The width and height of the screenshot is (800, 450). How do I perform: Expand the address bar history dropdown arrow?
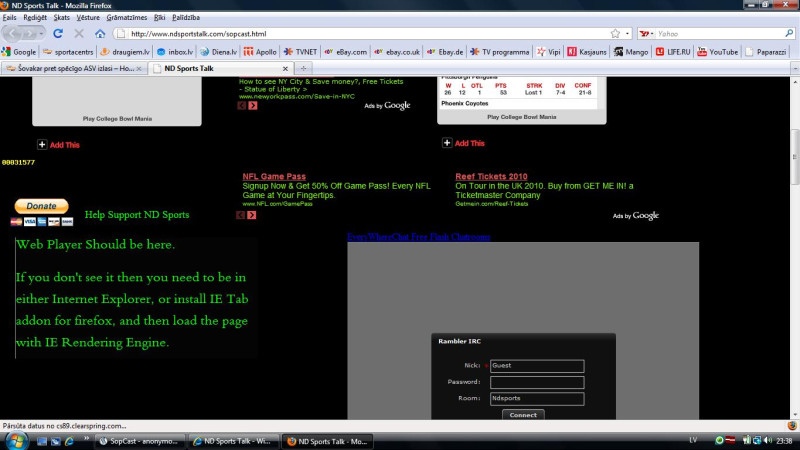[x=627, y=34]
